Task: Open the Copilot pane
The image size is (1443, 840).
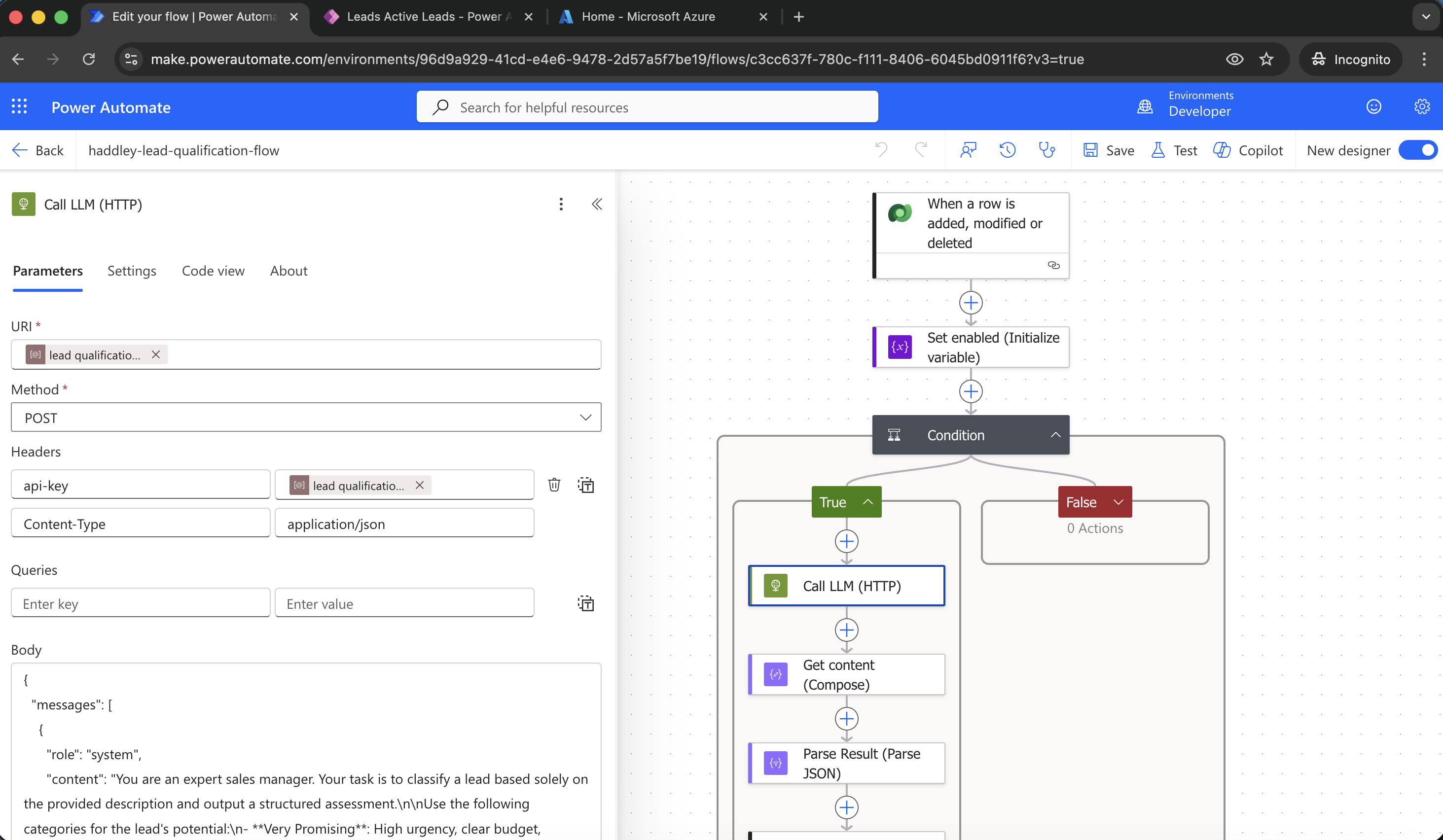Action: 1248,150
